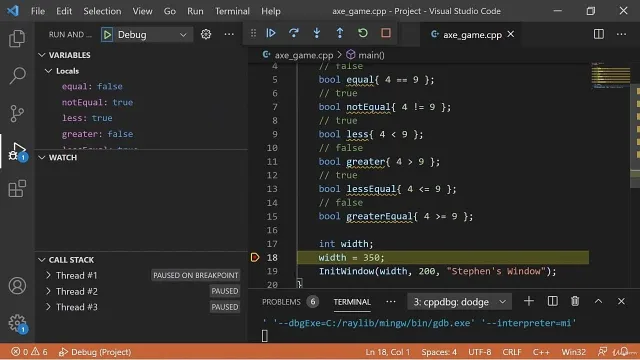Close the terminal panel
Viewport: 640px width, 360px height.
pos(621,302)
